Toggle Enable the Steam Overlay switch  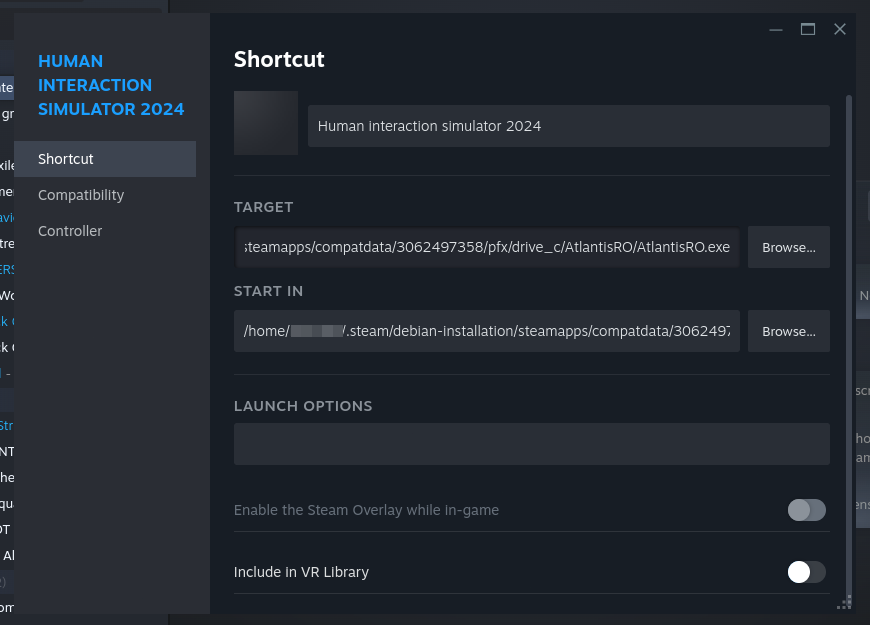[807, 510]
